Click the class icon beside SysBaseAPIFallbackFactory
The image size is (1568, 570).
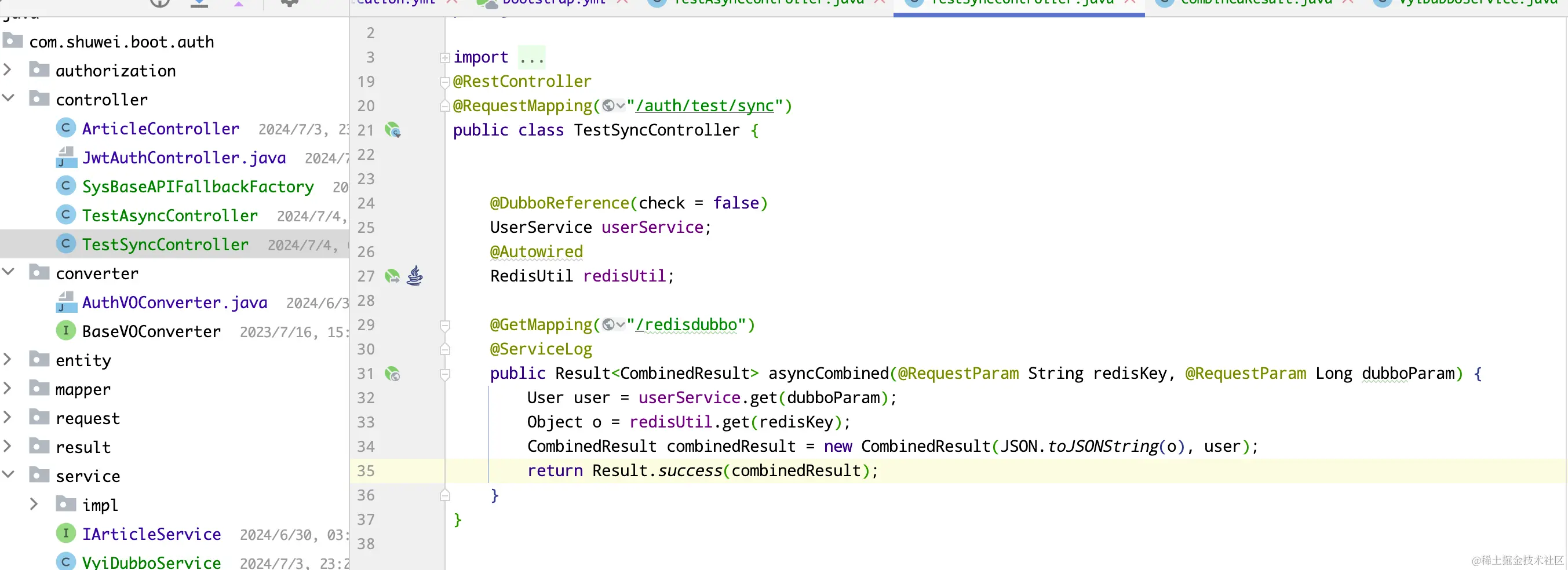pyautogui.click(x=65, y=185)
